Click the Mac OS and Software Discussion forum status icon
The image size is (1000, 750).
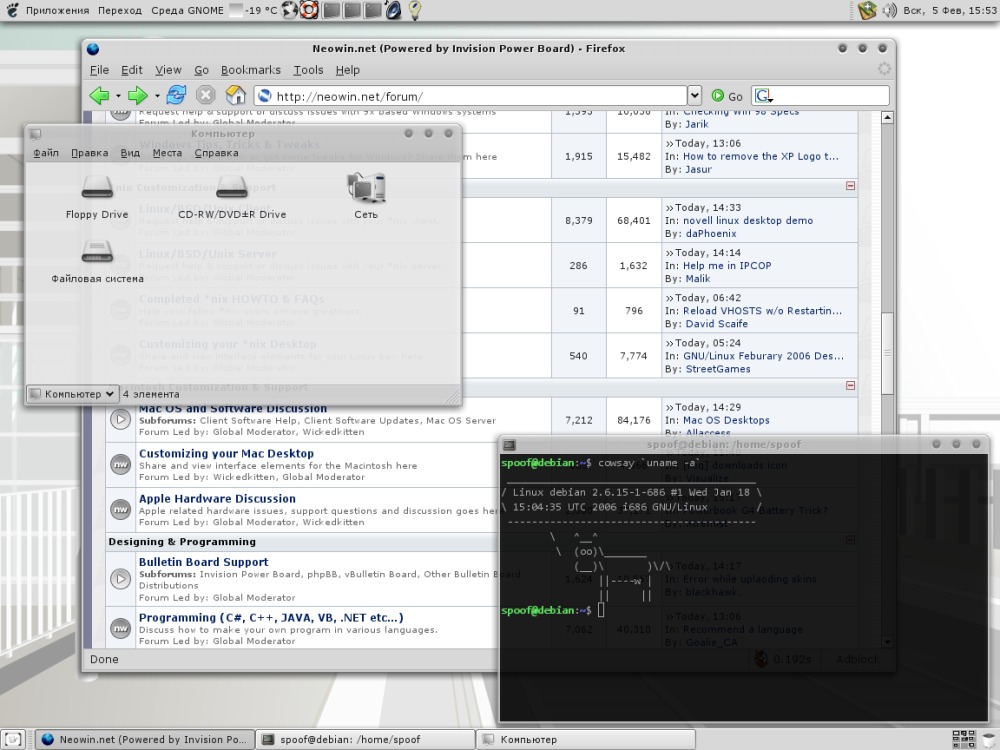121,419
